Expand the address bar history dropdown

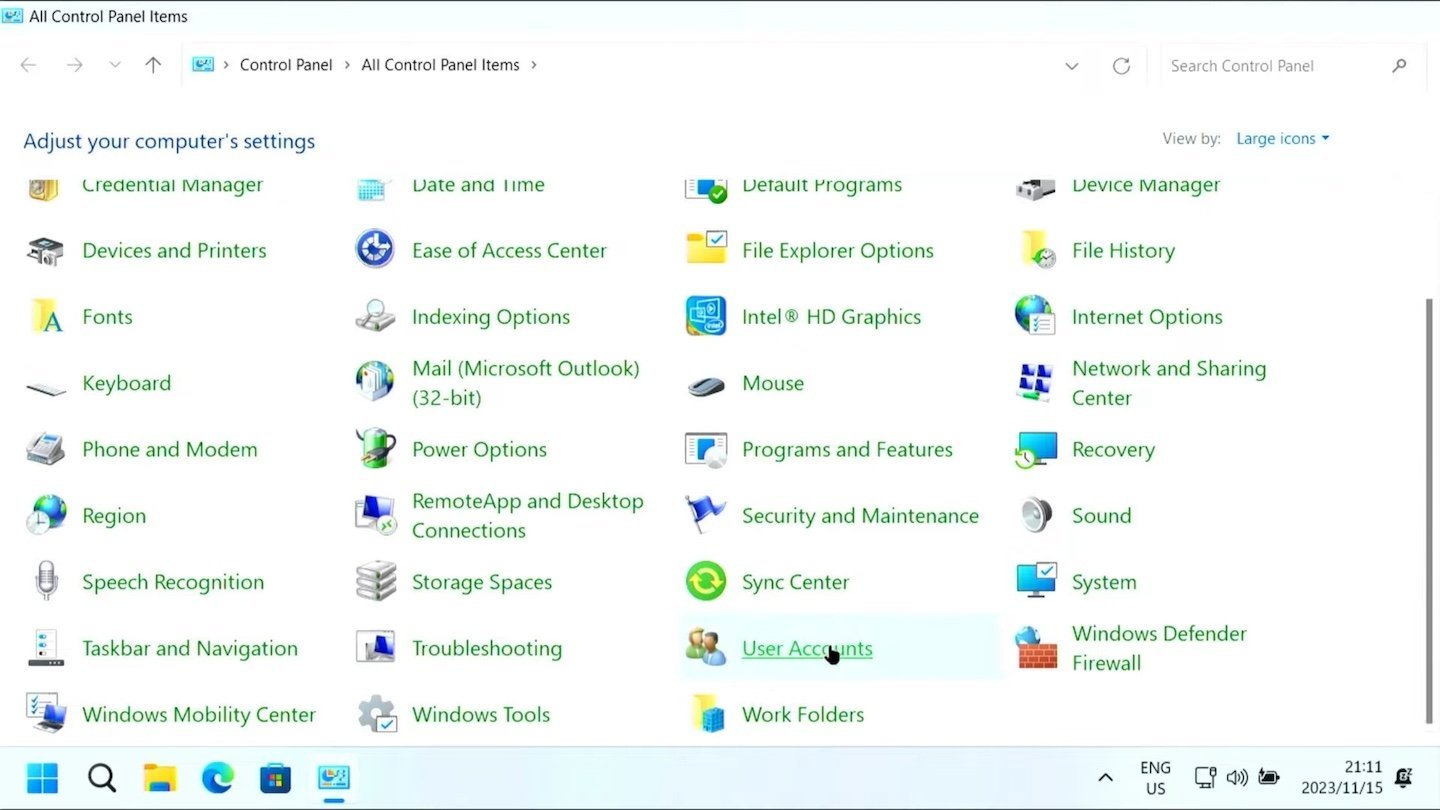[1071, 66]
